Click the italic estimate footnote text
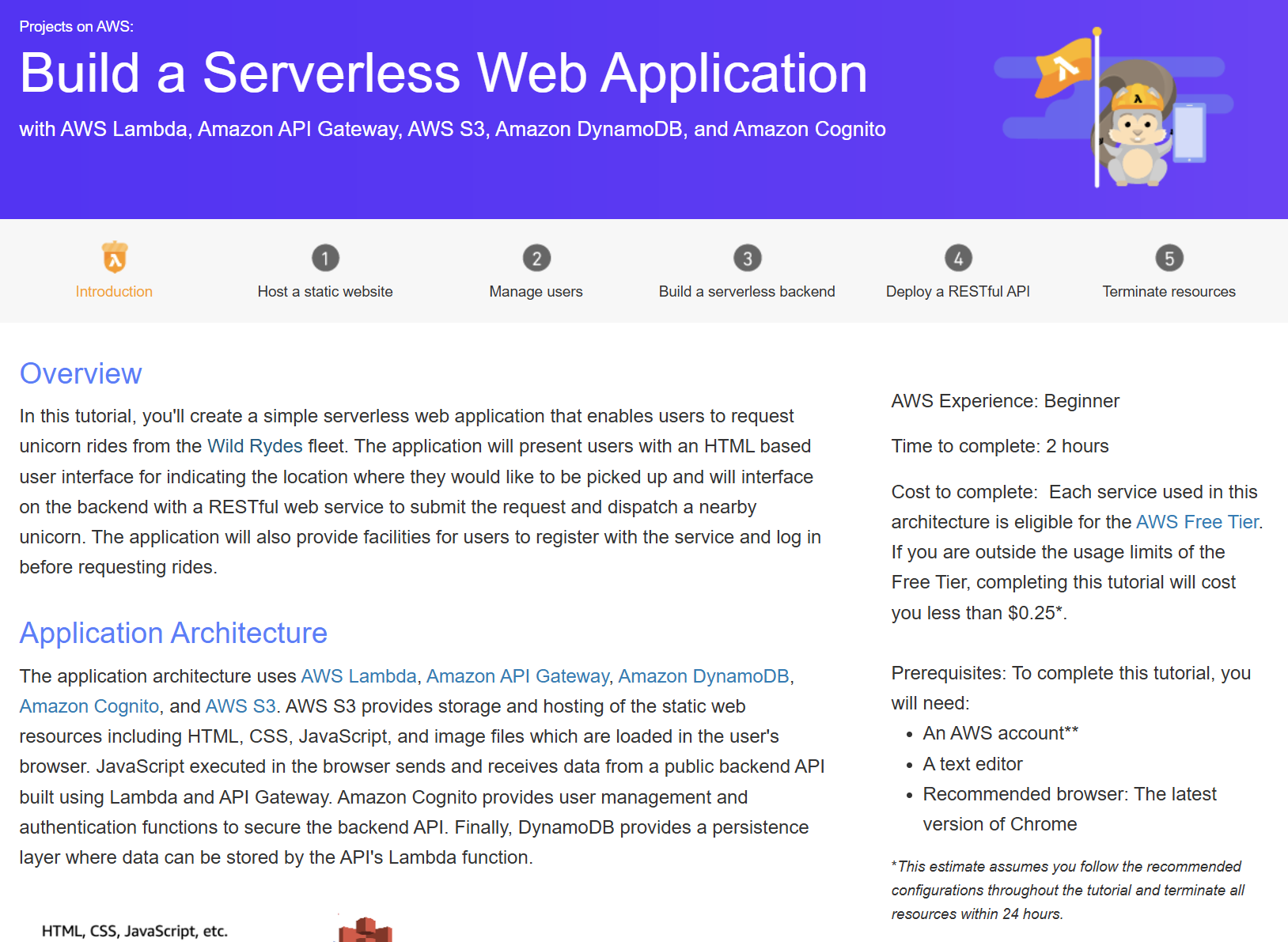Viewport: 1288px width, 942px height. point(1068,890)
